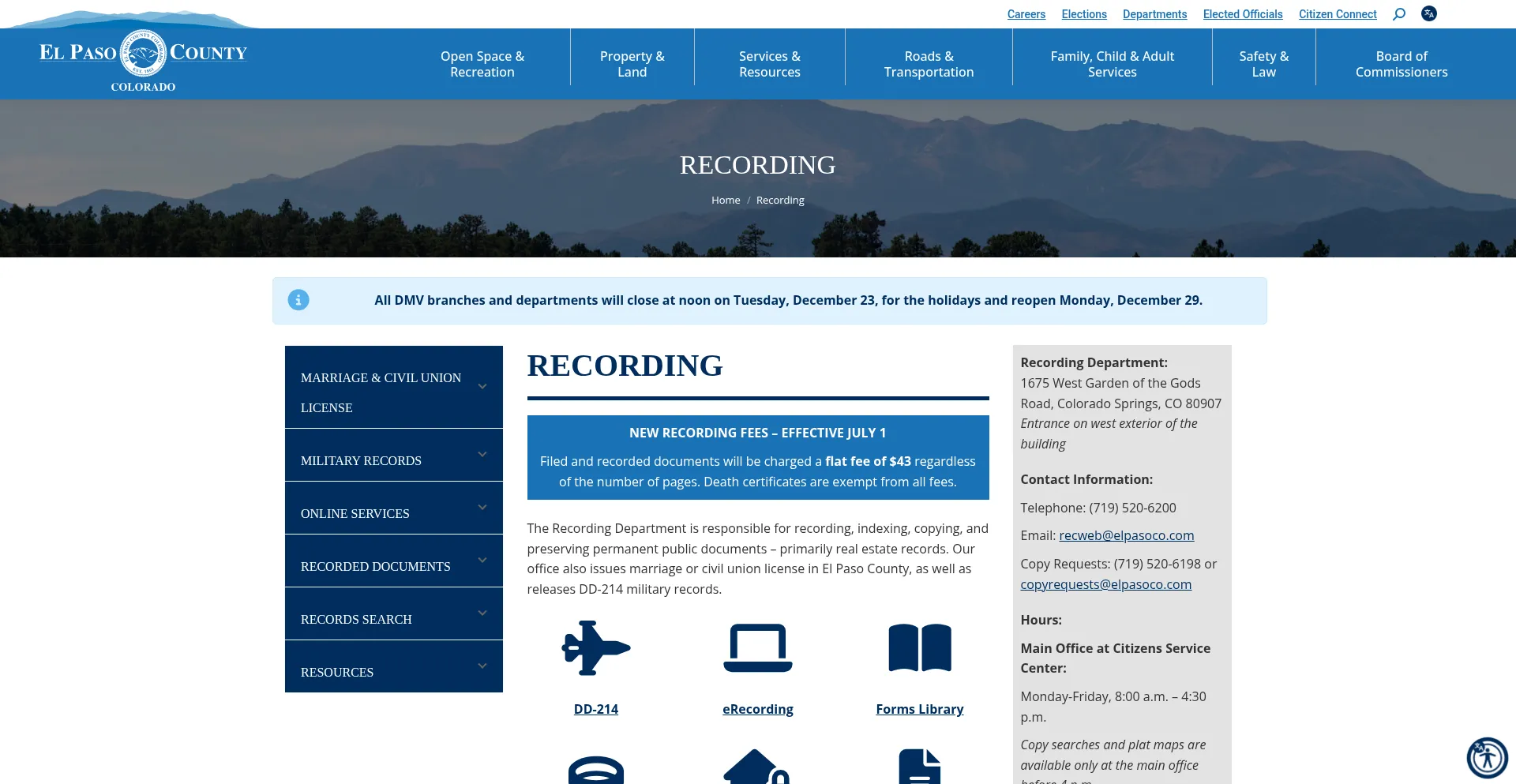Image resolution: width=1516 pixels, height=784 pixels.
Task: Open the Citizen Connect page
Action: coord(1337,13)
